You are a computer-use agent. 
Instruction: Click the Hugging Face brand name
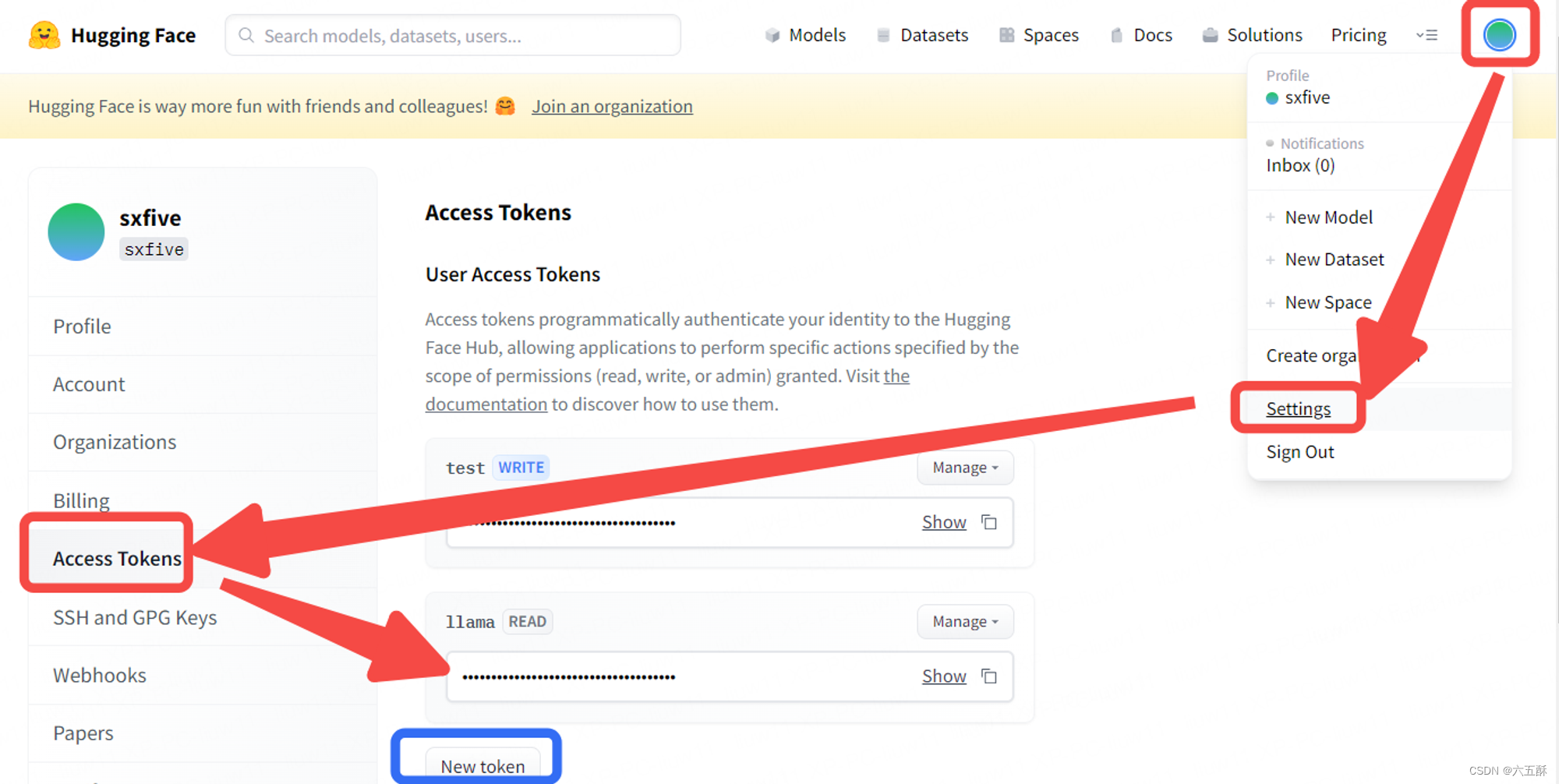coord(133,35)
